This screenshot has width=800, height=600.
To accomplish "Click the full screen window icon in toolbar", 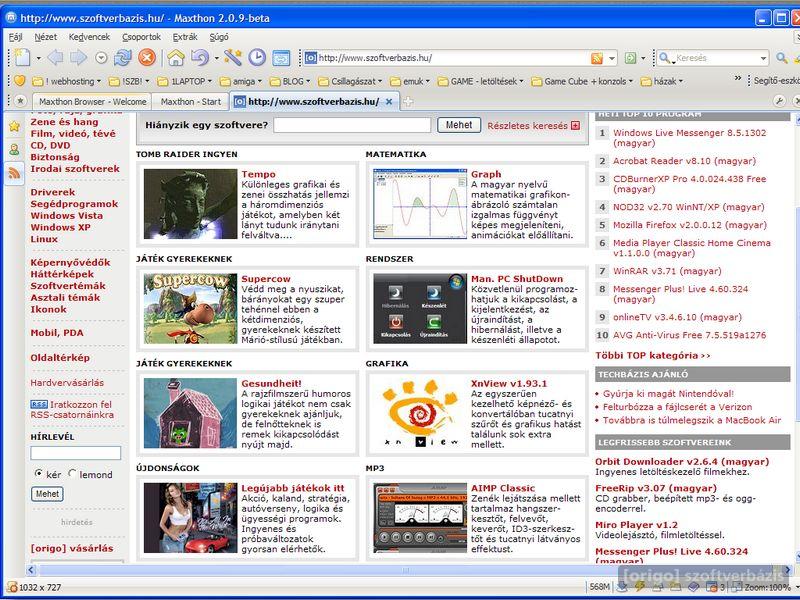I will tap(281, 58).
